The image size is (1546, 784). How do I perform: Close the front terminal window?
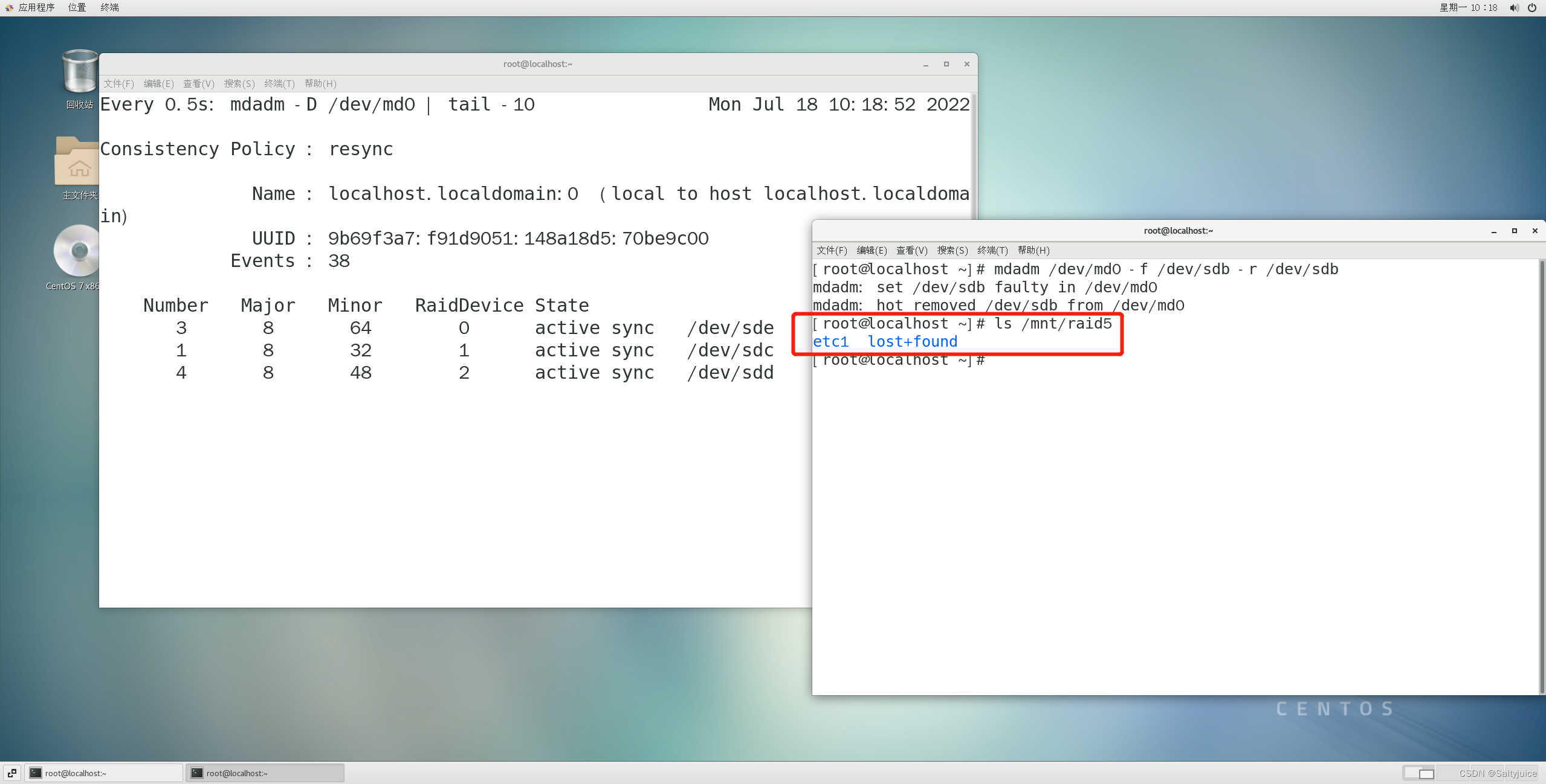[x=1535, y=231]
